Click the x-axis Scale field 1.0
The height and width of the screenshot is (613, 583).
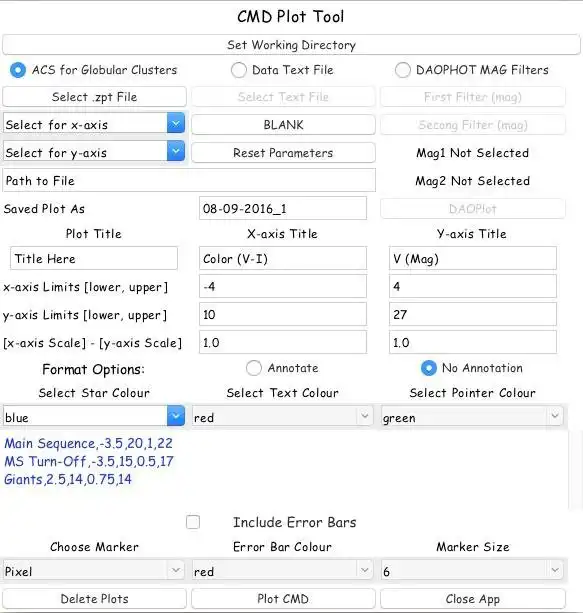click(x=283, y=342)
